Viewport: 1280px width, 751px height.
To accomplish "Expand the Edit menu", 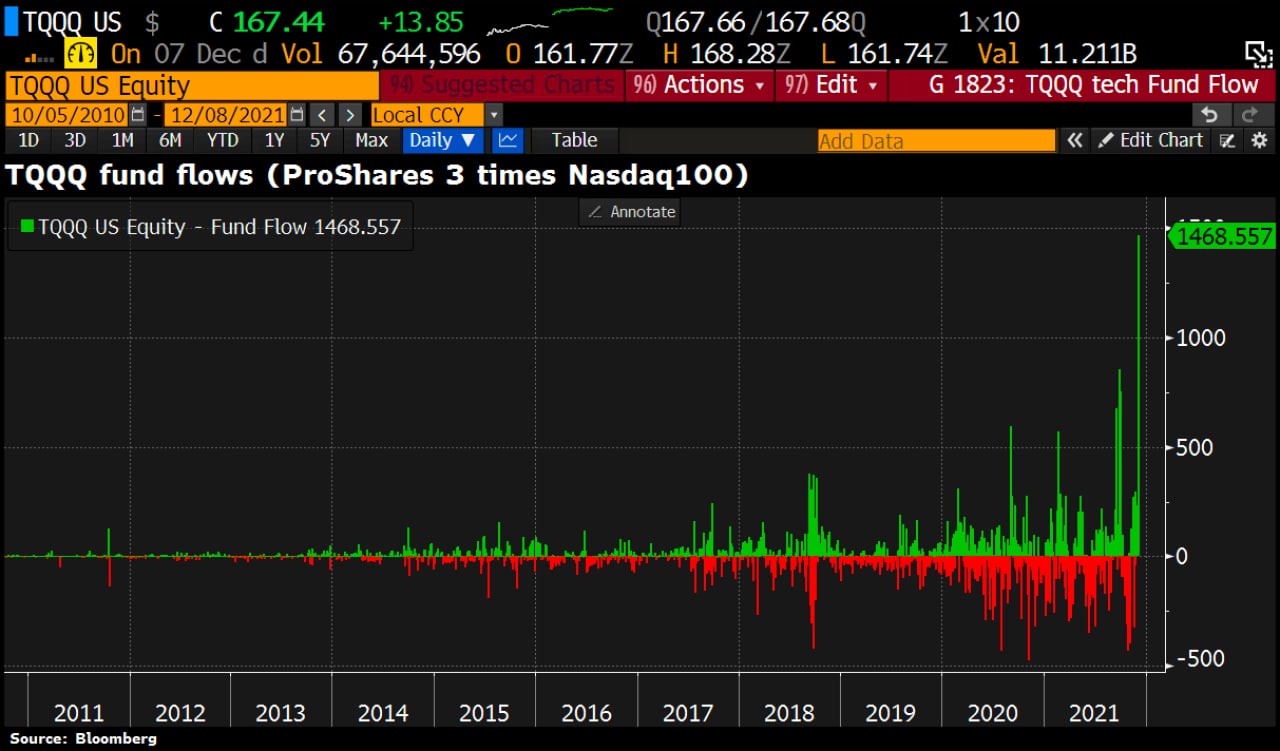I will (x=832, y=85).
